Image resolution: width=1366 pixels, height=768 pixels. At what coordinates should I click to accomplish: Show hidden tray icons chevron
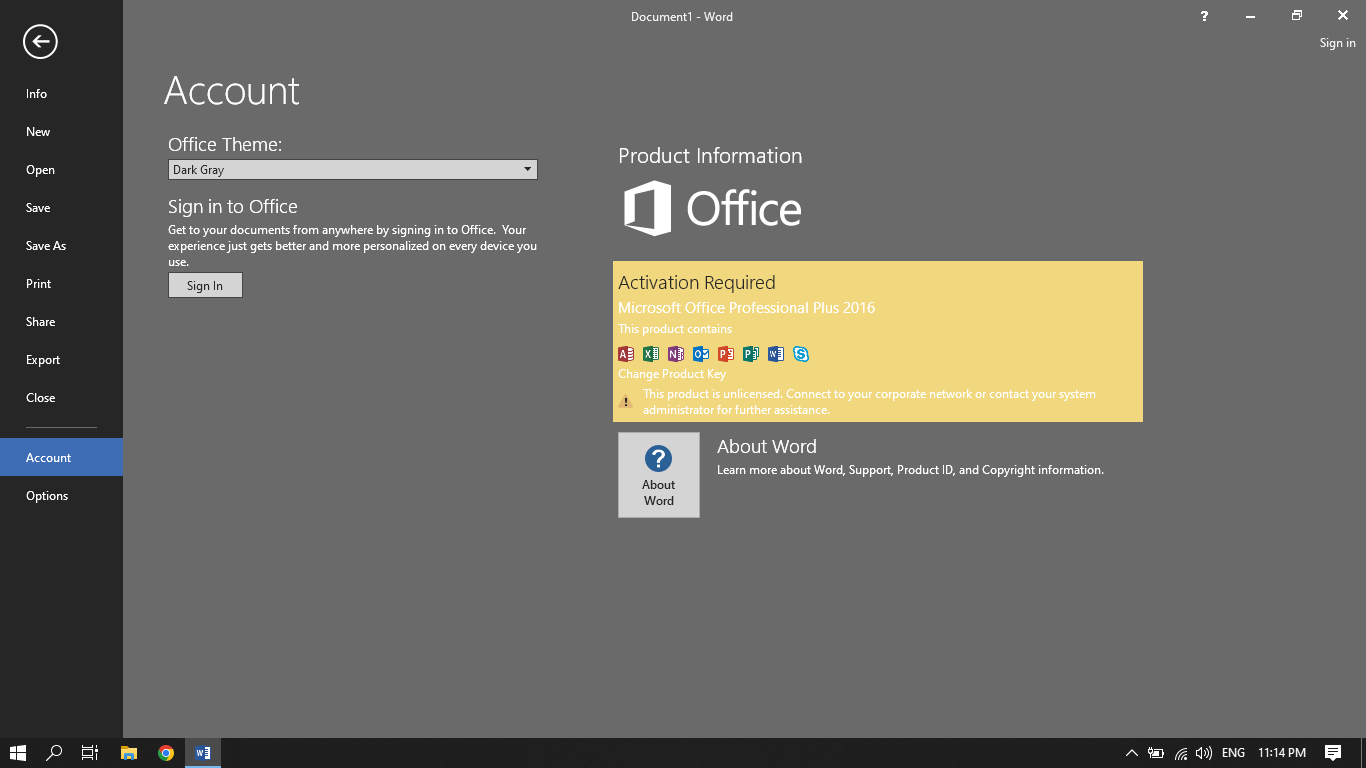coord(1131,753)
